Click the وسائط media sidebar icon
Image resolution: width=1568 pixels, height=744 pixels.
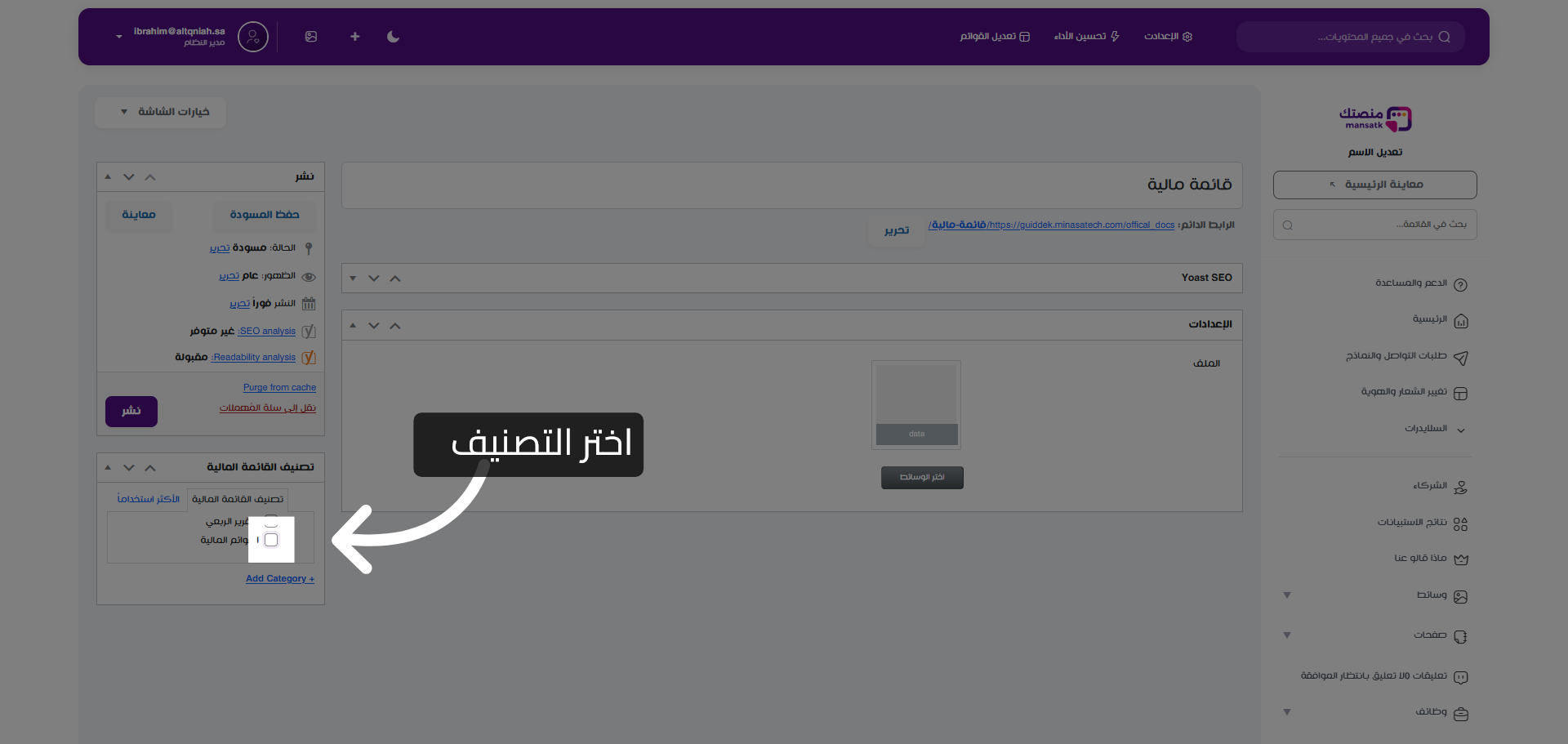(x=1462, y=596)
